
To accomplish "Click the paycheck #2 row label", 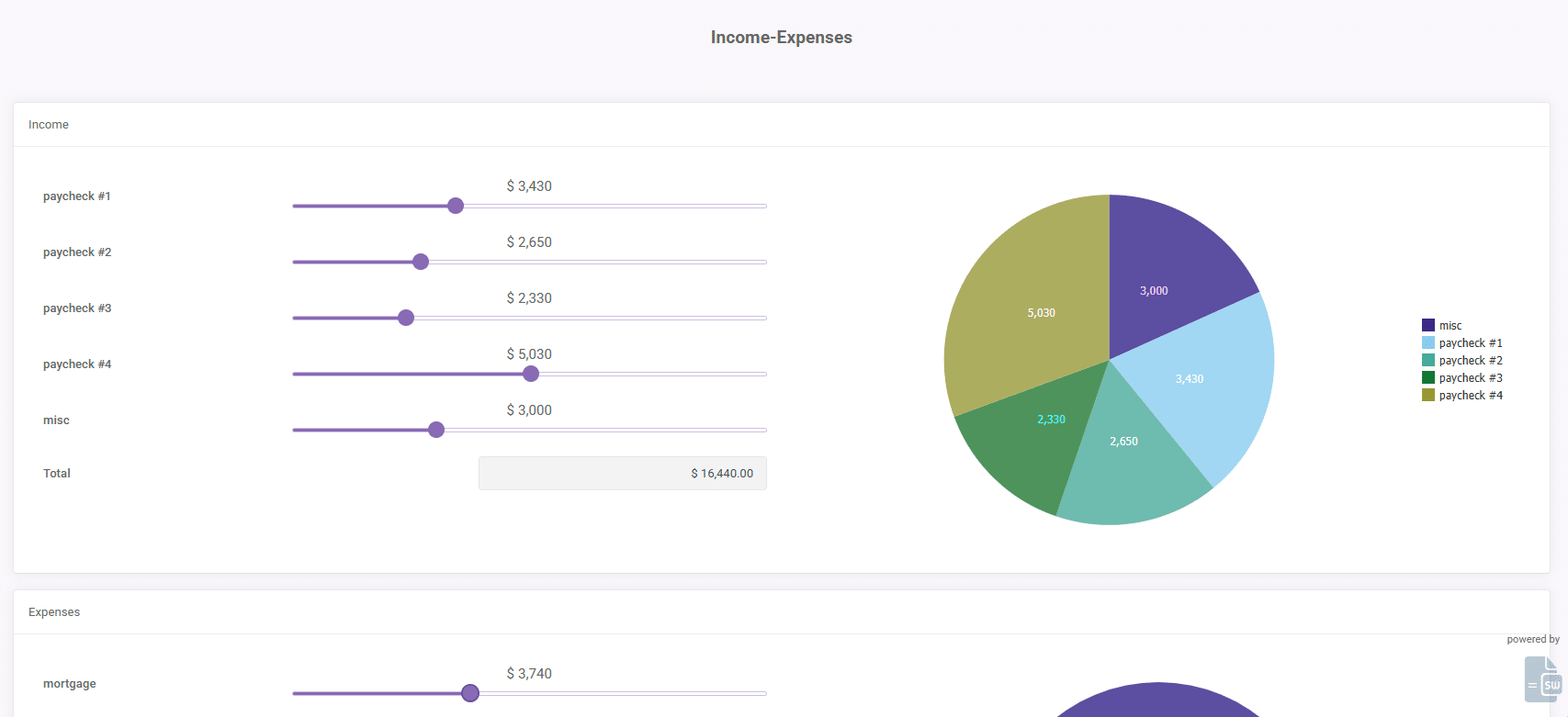I will 77,252.
